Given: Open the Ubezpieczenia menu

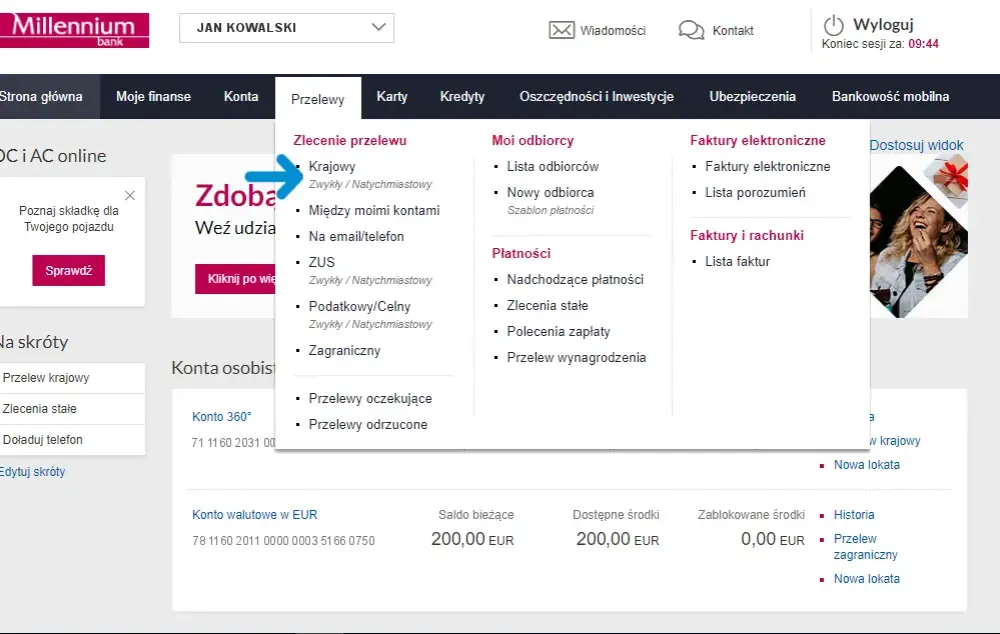Looking at the screenshot, I should 753,96.
